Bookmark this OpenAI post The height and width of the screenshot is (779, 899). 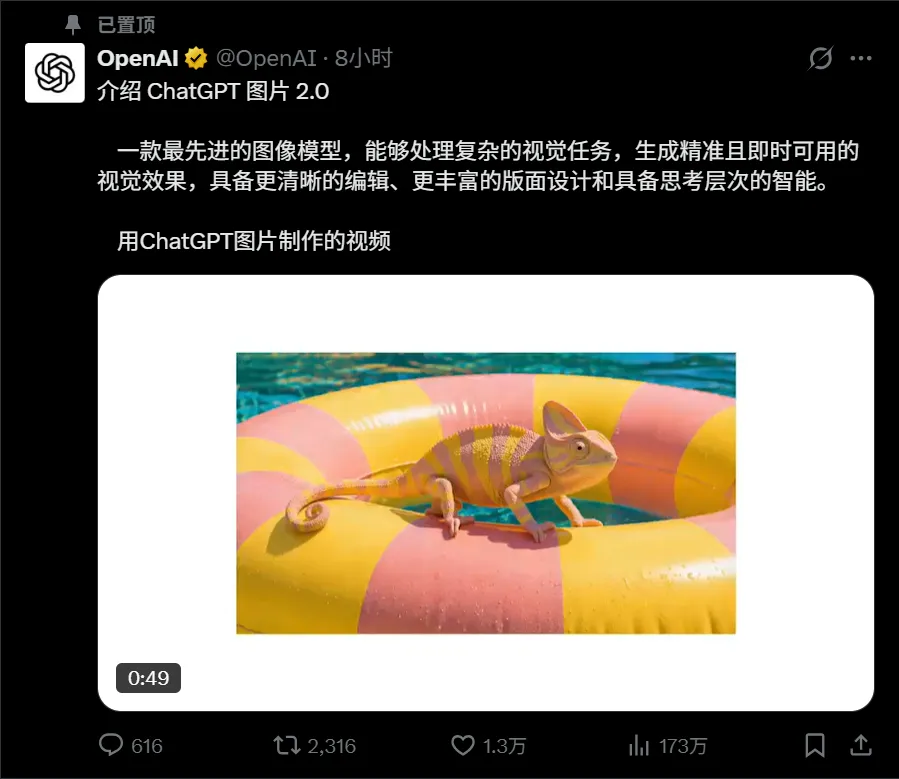815,745
